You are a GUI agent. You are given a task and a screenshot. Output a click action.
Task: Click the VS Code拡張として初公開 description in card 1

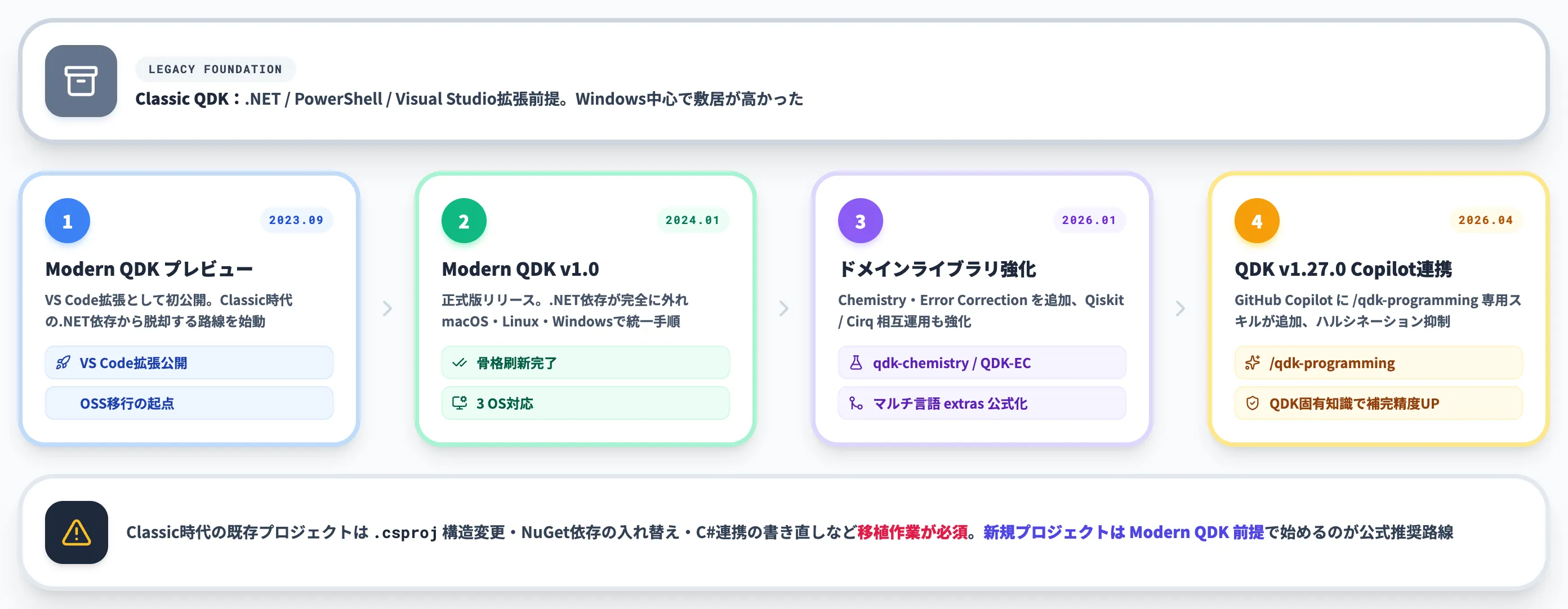168,310
